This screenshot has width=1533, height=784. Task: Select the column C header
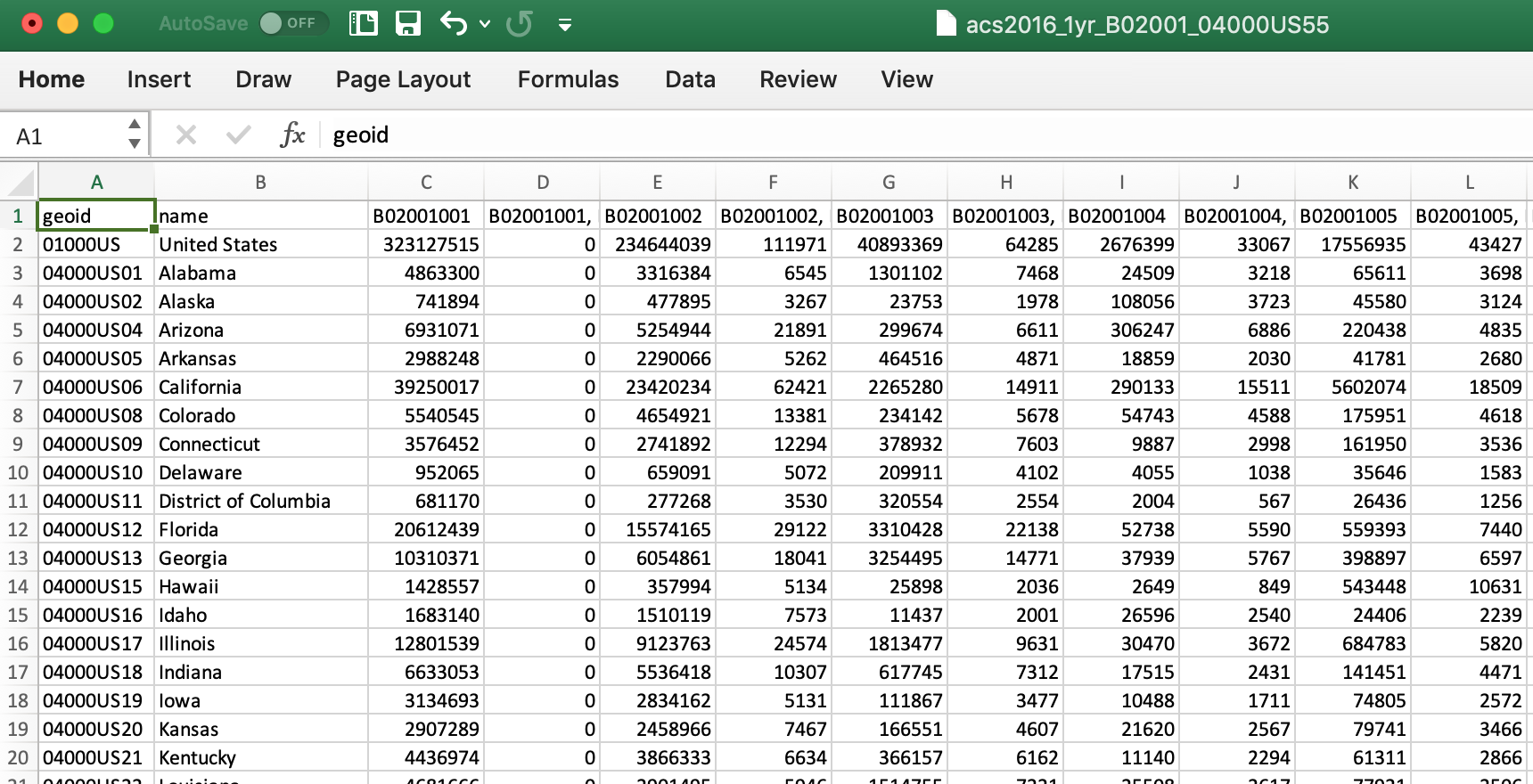426,183
